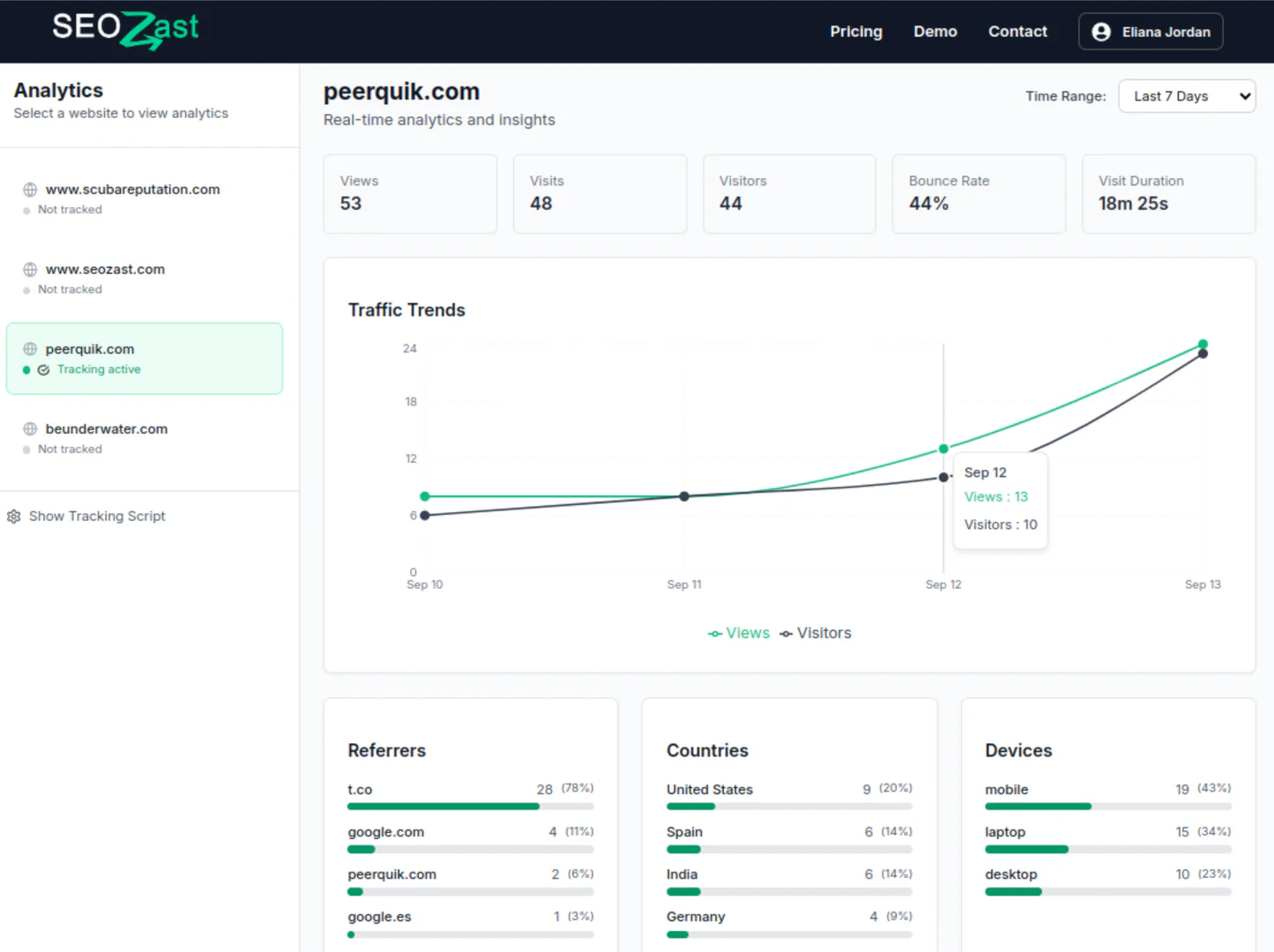Show Tracking Script link

pyautogui.click(x=97, y=517)
